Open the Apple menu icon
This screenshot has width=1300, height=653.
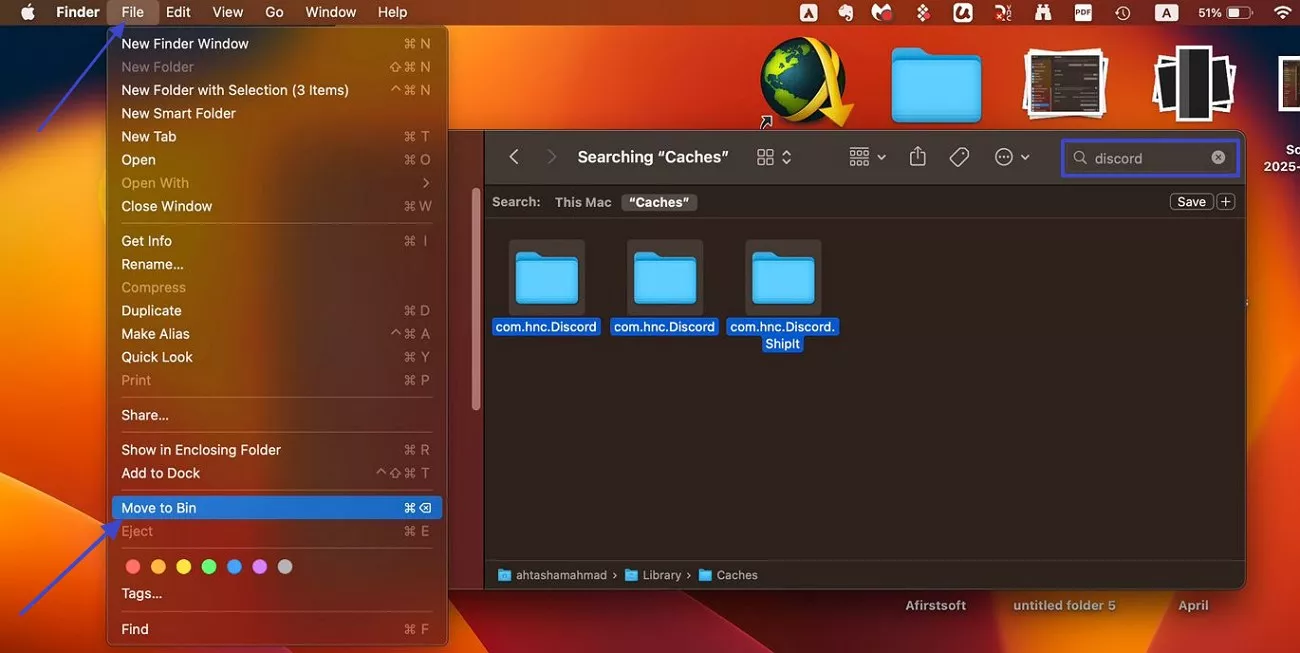tap(28, 12)
